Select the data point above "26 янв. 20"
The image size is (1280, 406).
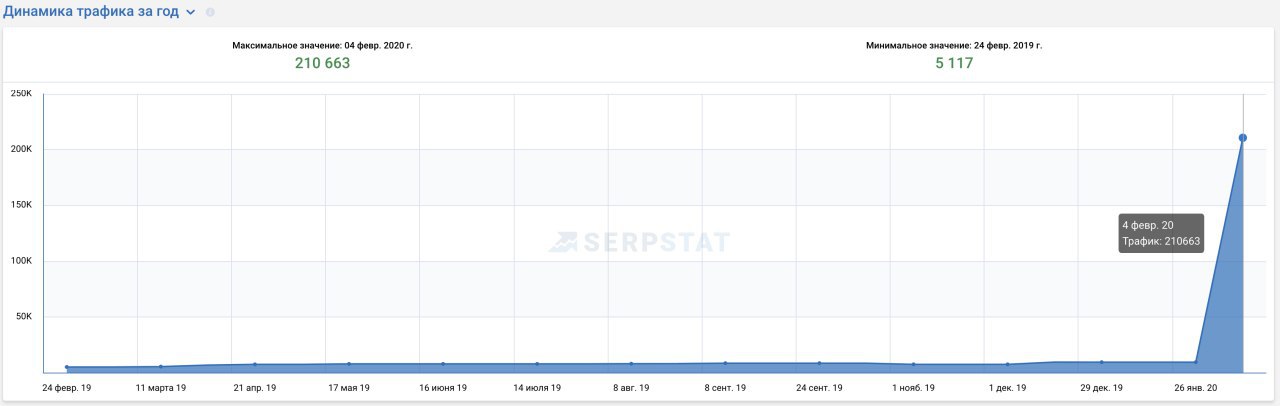[x=1195, y=362]
